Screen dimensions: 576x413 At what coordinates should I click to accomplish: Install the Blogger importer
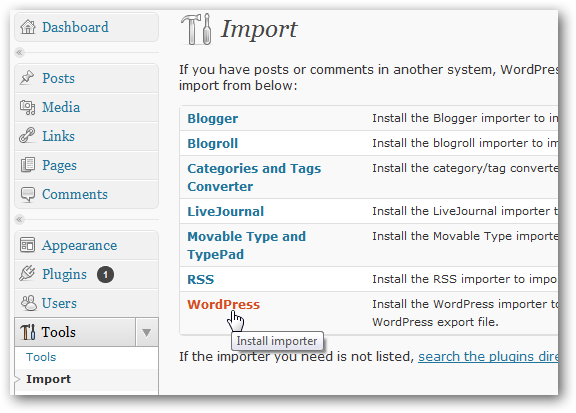pos(213,119)
